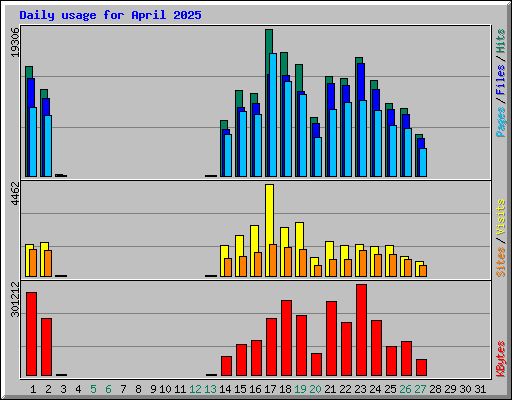
Task: Select the blue Files bar for day 21
Action: tap(331, 96)
